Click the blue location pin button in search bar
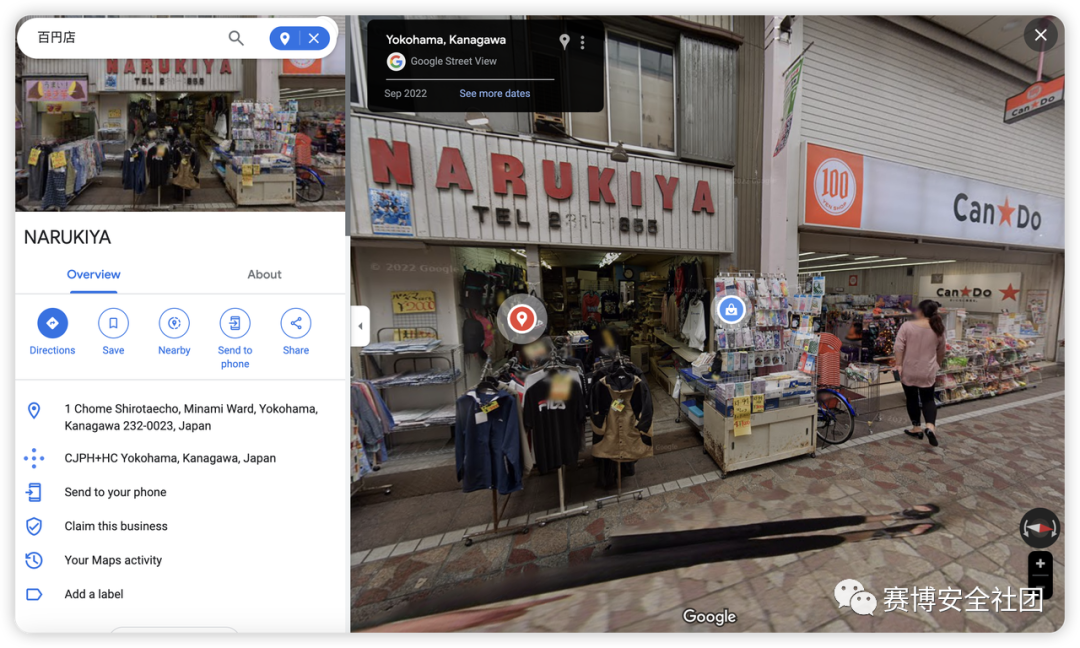1080x648 pixels. click(x=284, y=38)
